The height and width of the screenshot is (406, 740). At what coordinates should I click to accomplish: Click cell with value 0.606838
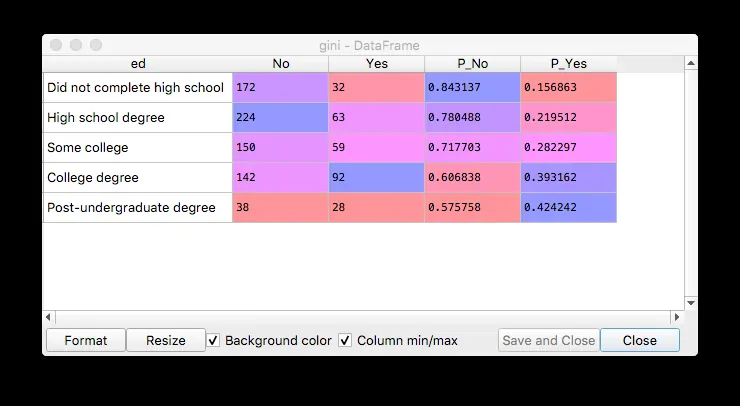click(x=472, y=178)
